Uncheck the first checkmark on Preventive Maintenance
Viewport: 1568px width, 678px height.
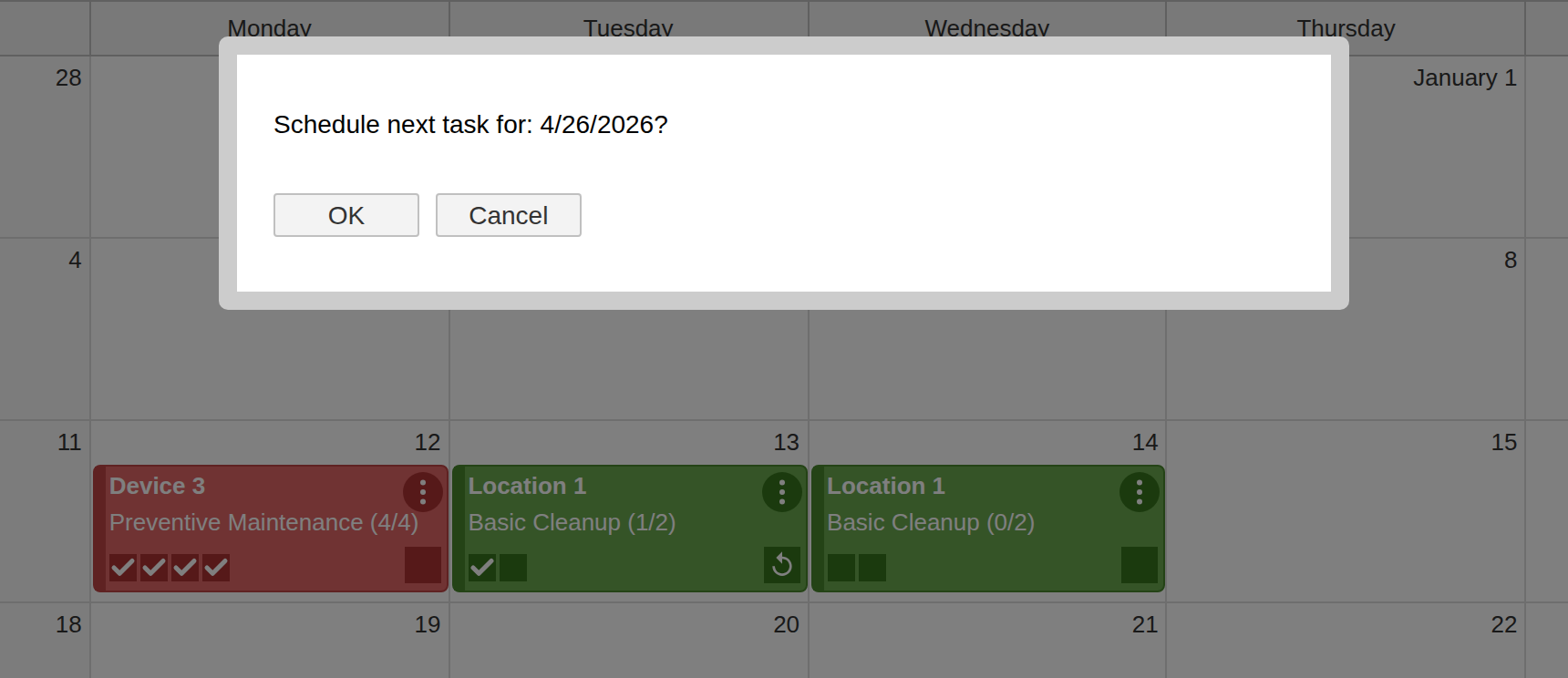123,567
